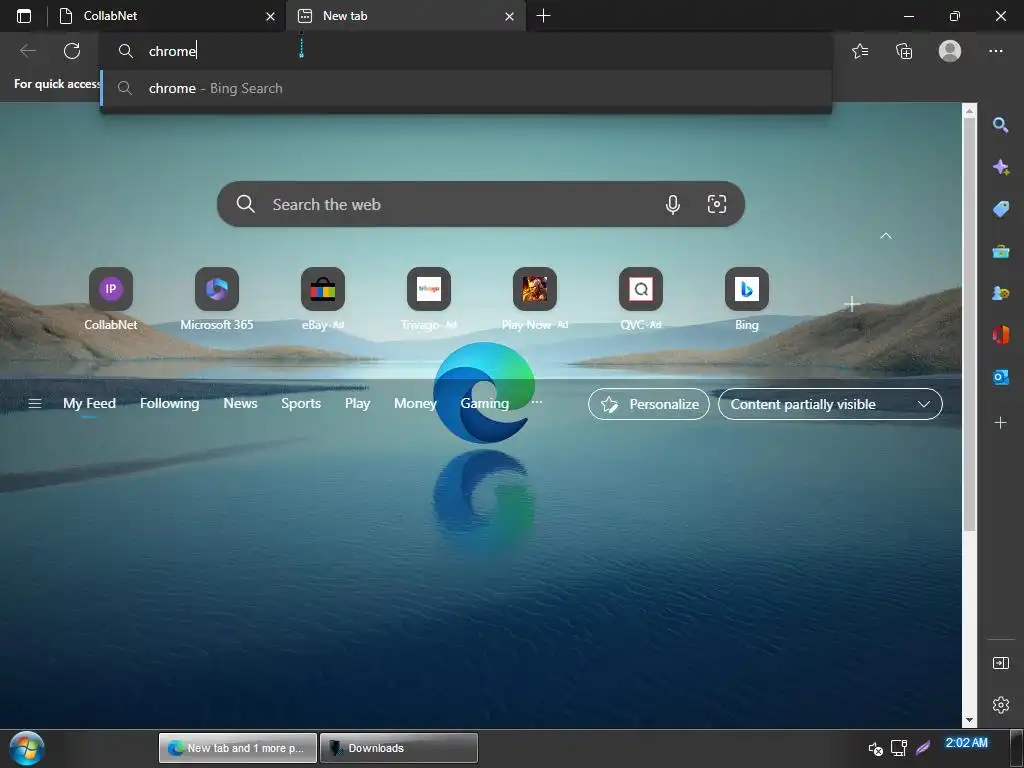The height and width of the screenshot is (768, 1024).
Task: Open visual search camera icon
Action: click(716, 204)
